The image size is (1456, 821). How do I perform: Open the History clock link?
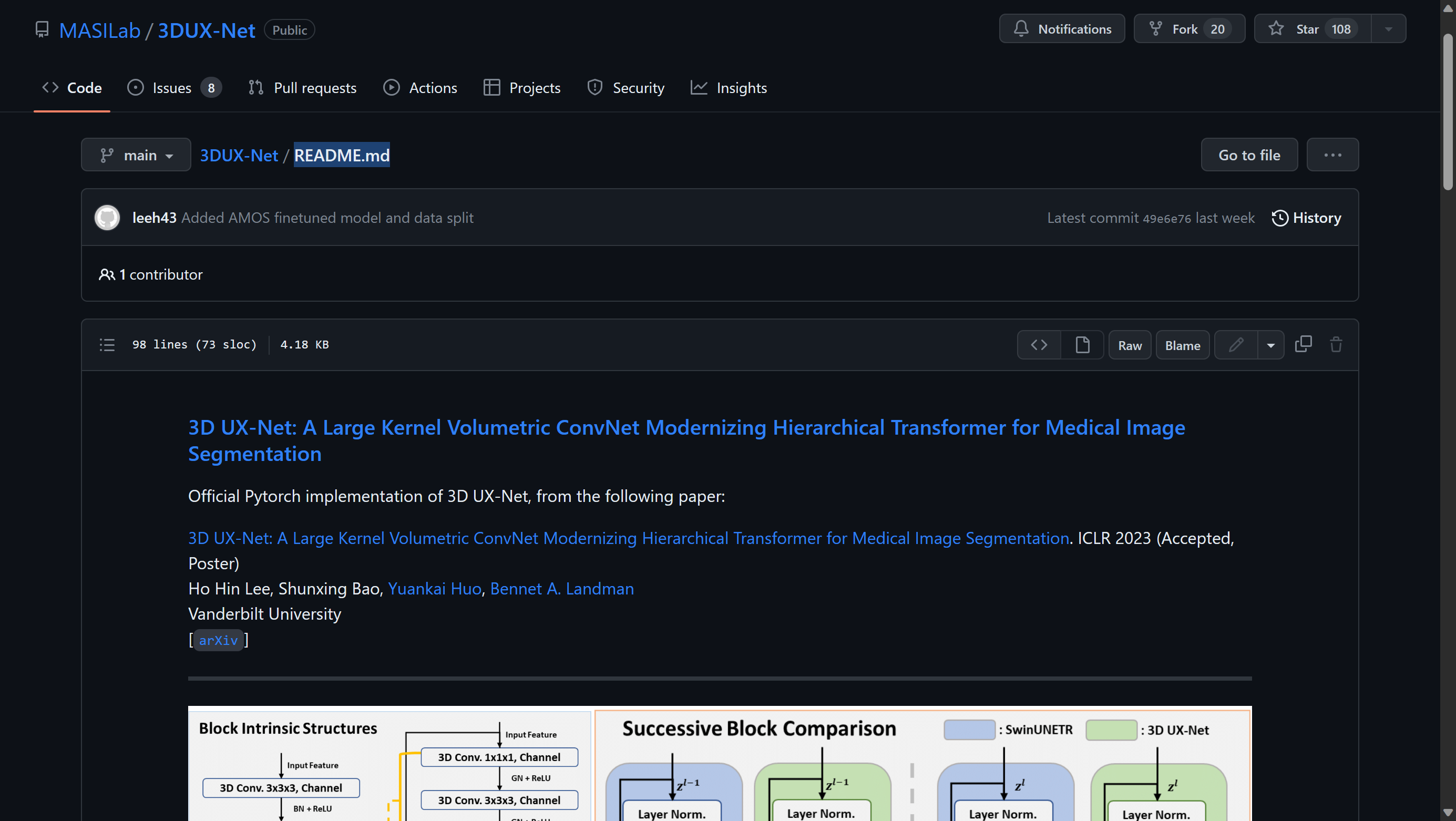(x=1306, y=218)
